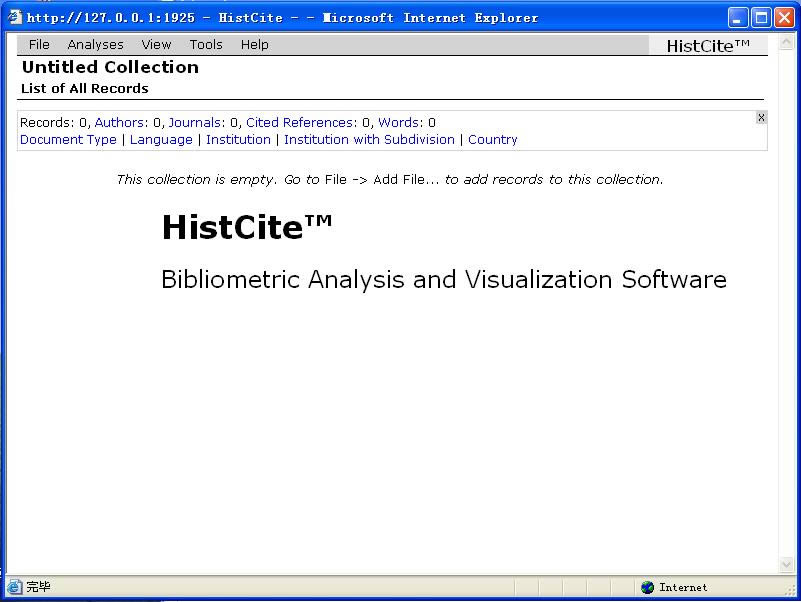Viewport: 801px width, 602px height.
Task: Close the Internet Explorer window
Action: [784, 18]
